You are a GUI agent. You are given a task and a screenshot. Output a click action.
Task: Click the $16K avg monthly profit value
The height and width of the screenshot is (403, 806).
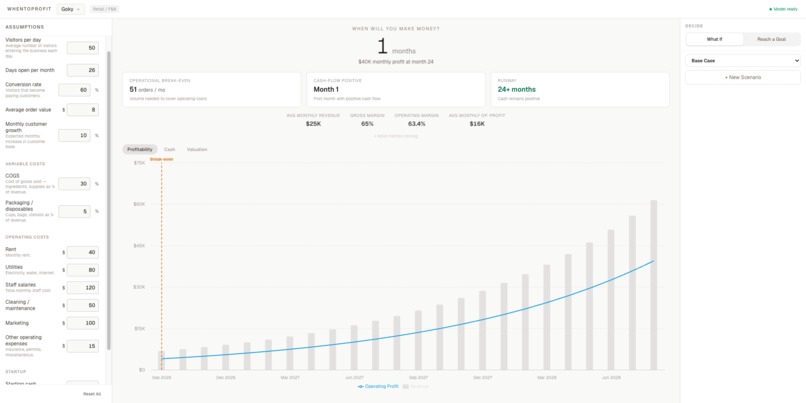click(477, 124)
